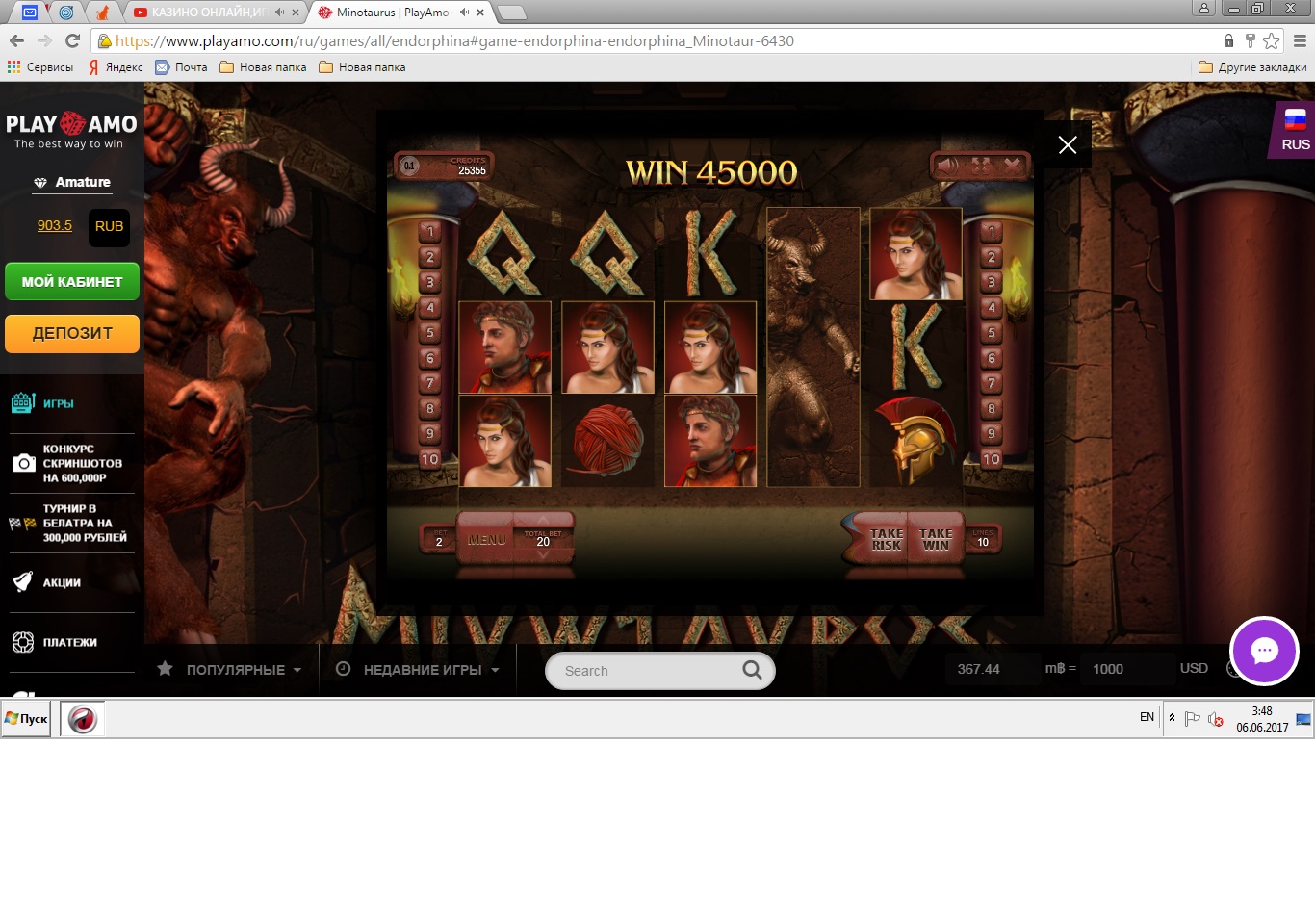The image size is (1315, 924).
Task: Select payline 4 on the right column
Action: click(x=991, y=308)
